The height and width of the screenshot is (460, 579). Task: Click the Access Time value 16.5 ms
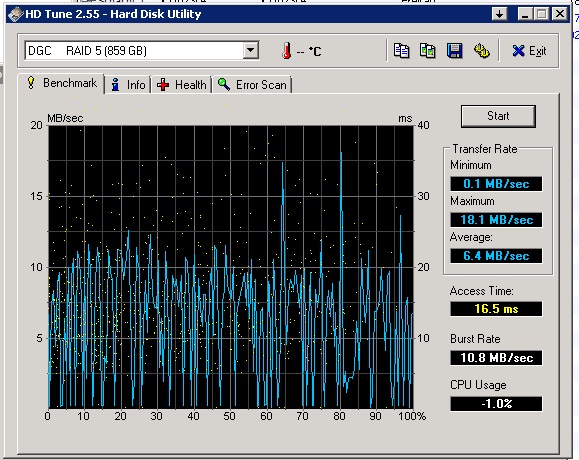[x=496, y=309]
